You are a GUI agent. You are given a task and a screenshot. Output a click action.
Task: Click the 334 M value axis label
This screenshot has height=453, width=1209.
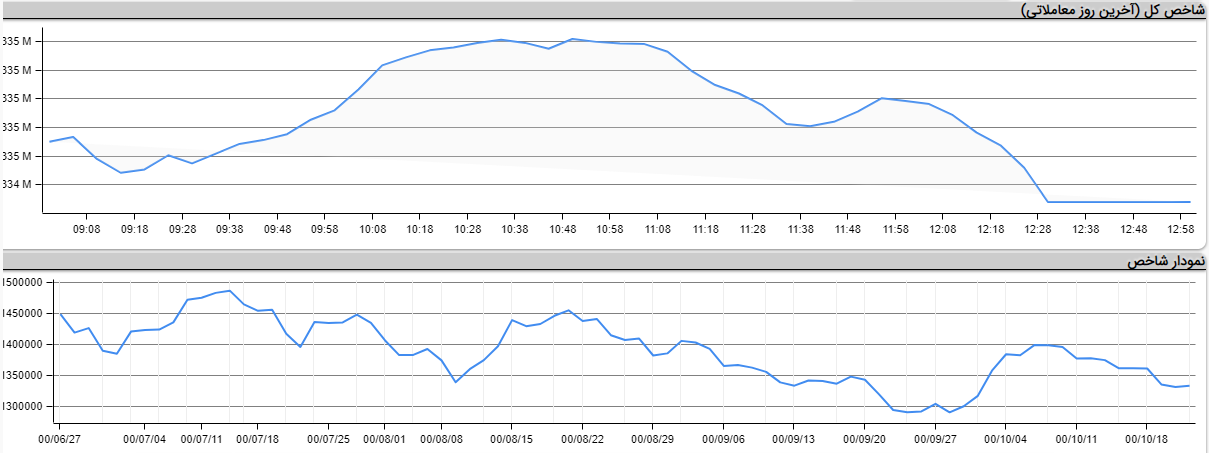pyautogui.click(x=18, y=185)
